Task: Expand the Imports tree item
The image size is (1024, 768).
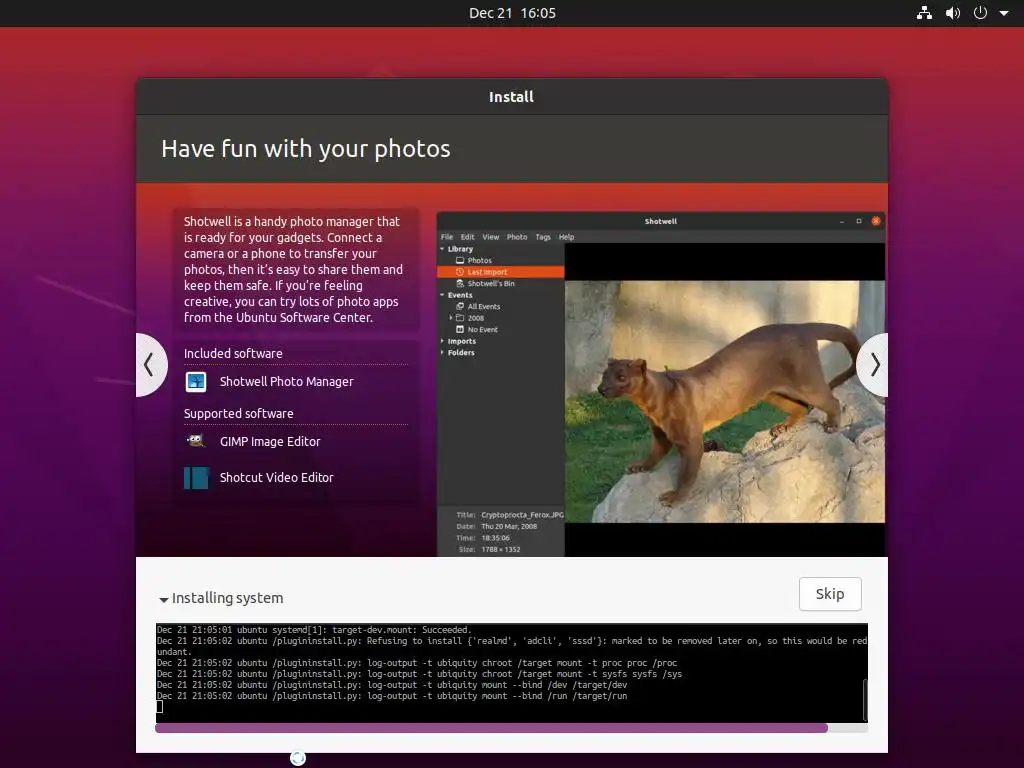Action: [442, 341]
